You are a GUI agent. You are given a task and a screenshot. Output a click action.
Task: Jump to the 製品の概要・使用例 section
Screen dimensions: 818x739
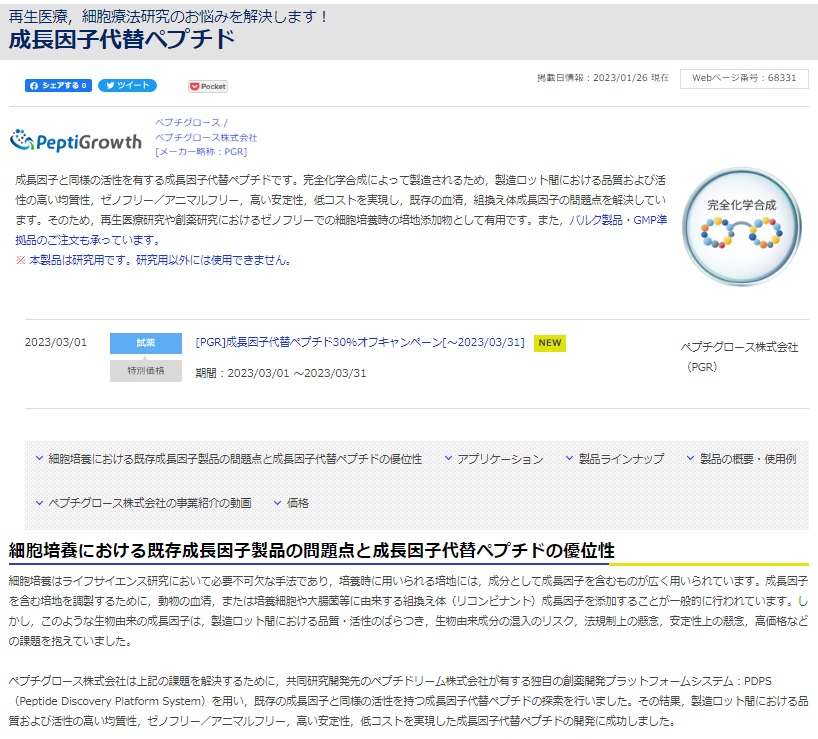pos(748,459)
